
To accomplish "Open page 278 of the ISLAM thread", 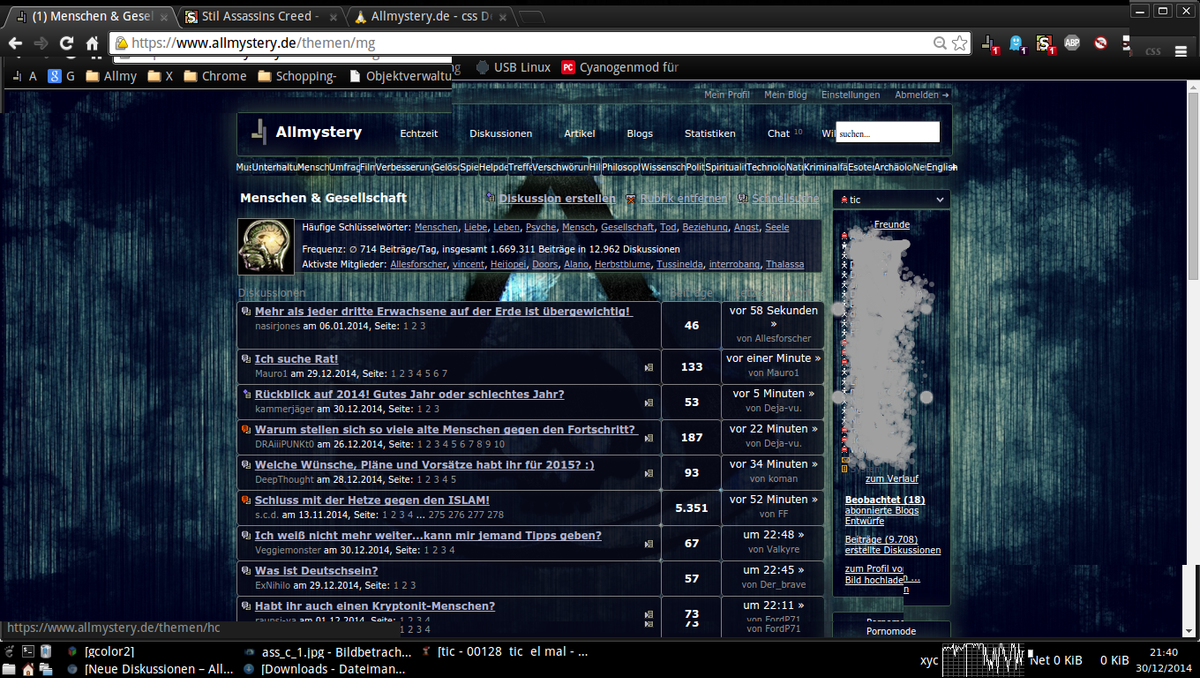I will point(497,514).
